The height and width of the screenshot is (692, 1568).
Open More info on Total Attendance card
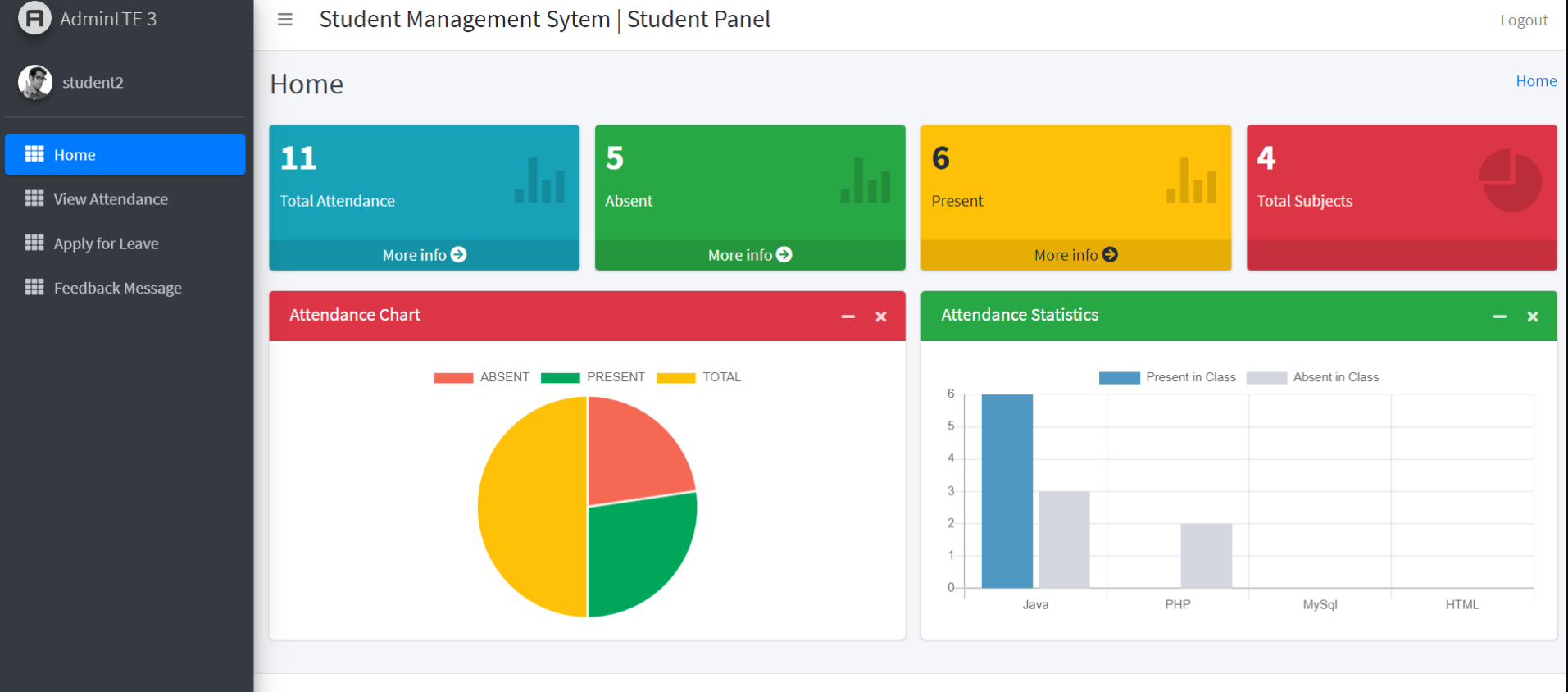tap(425, 255)
